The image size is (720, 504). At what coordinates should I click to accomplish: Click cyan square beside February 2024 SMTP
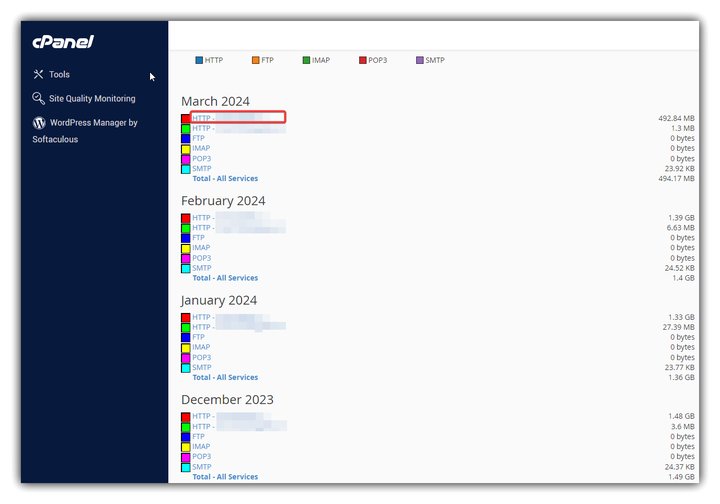click(x=186, y=269)
